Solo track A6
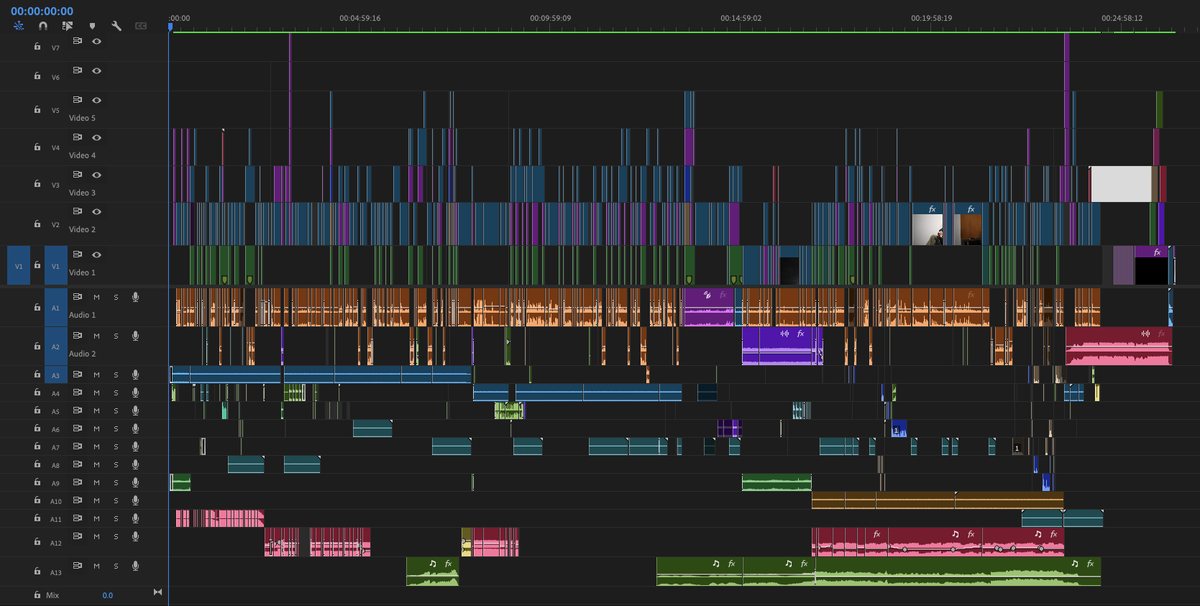The width and height of the screenshot is (1200, 606). (115, 429)
